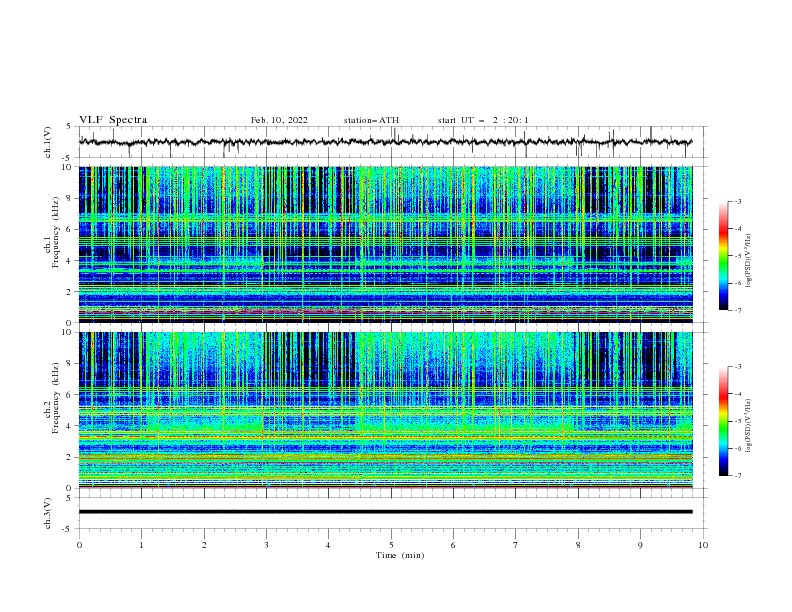Click the "ch.1(V)" waveform axis label
792x612 pixels.
click(48, 142)
